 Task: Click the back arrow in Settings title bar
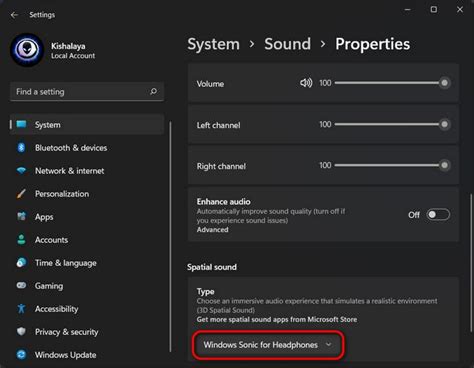pos(14,15)
